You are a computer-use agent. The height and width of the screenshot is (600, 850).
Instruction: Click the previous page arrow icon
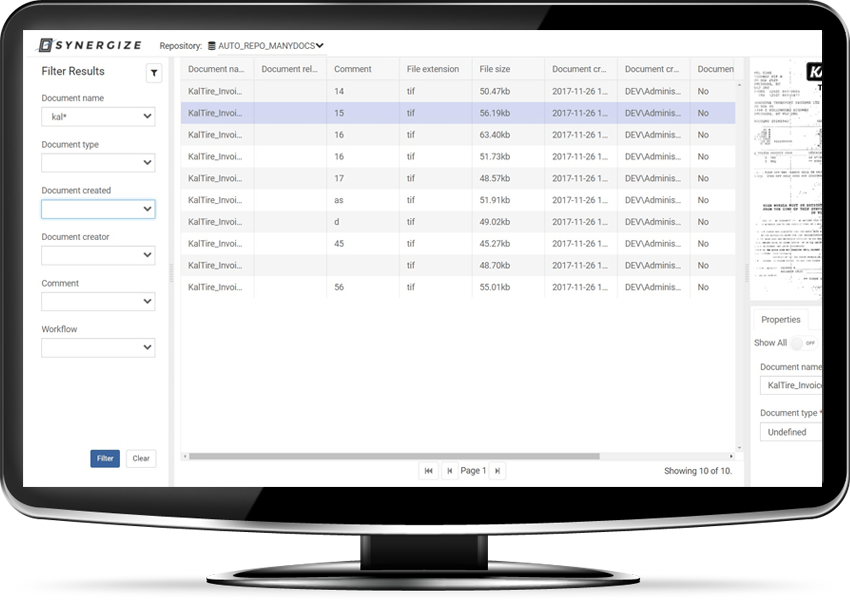click(448, 470)
